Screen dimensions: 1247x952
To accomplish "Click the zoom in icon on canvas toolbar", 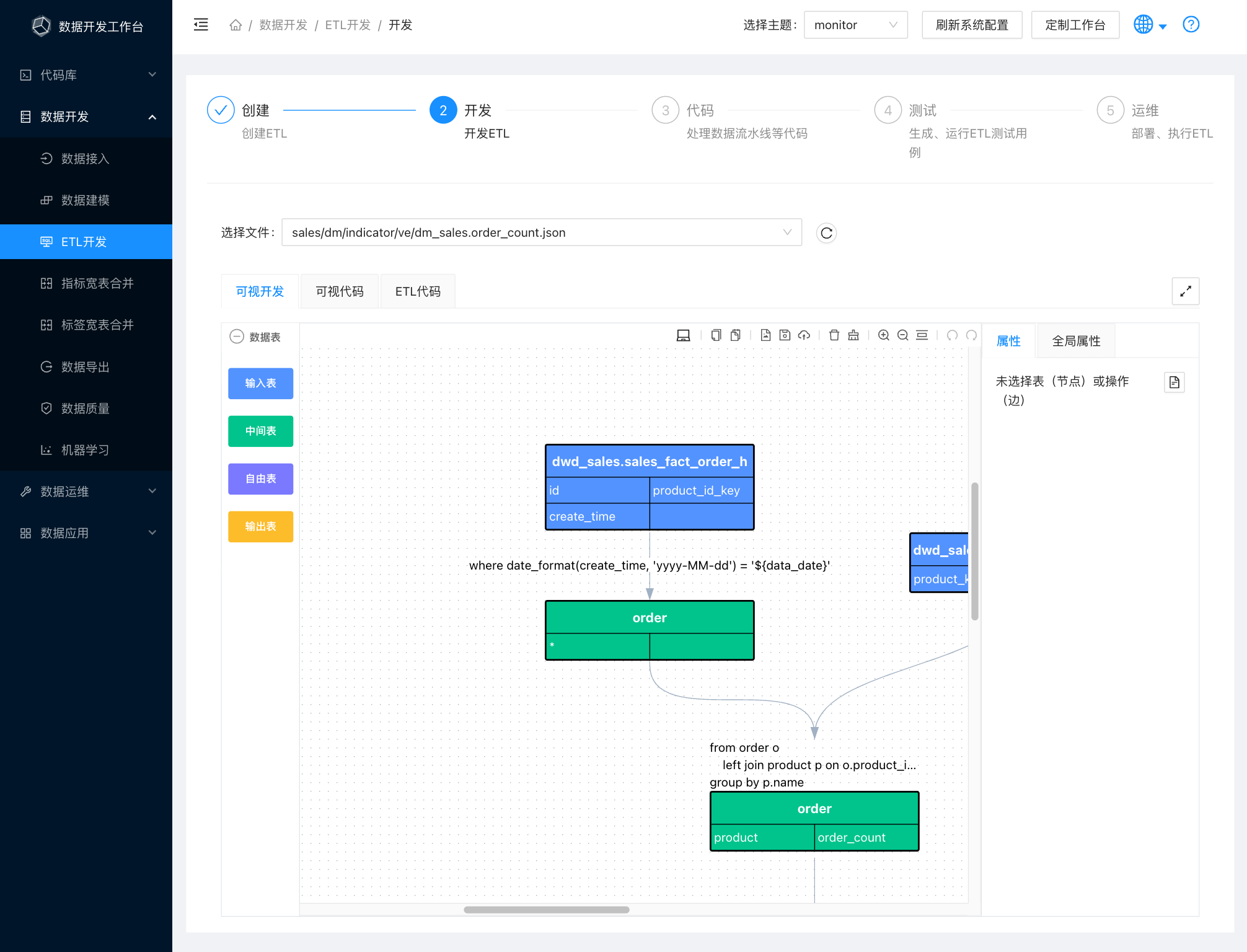I will coord(883,335).
